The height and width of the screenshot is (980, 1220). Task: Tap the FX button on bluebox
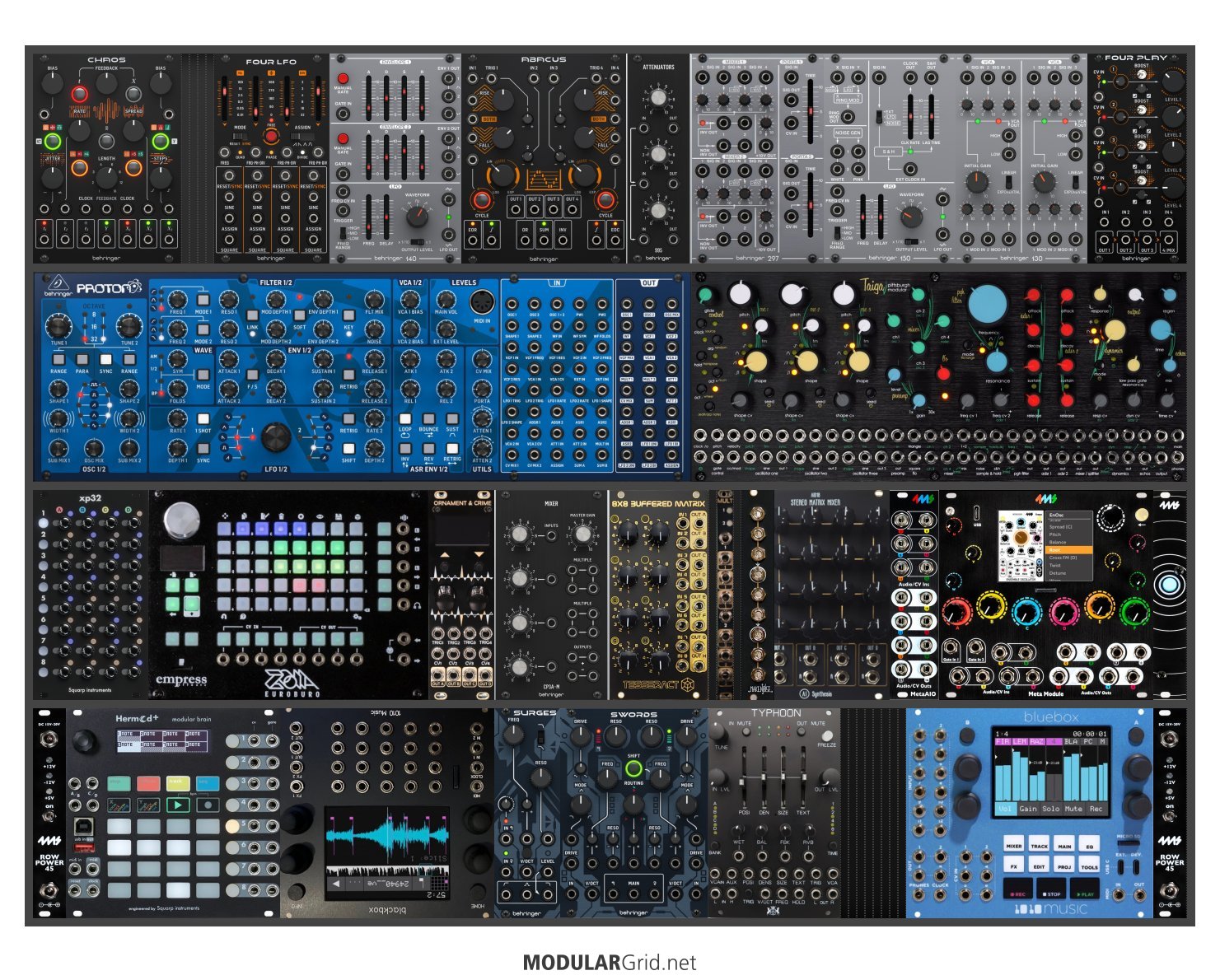pos(1014,866)
